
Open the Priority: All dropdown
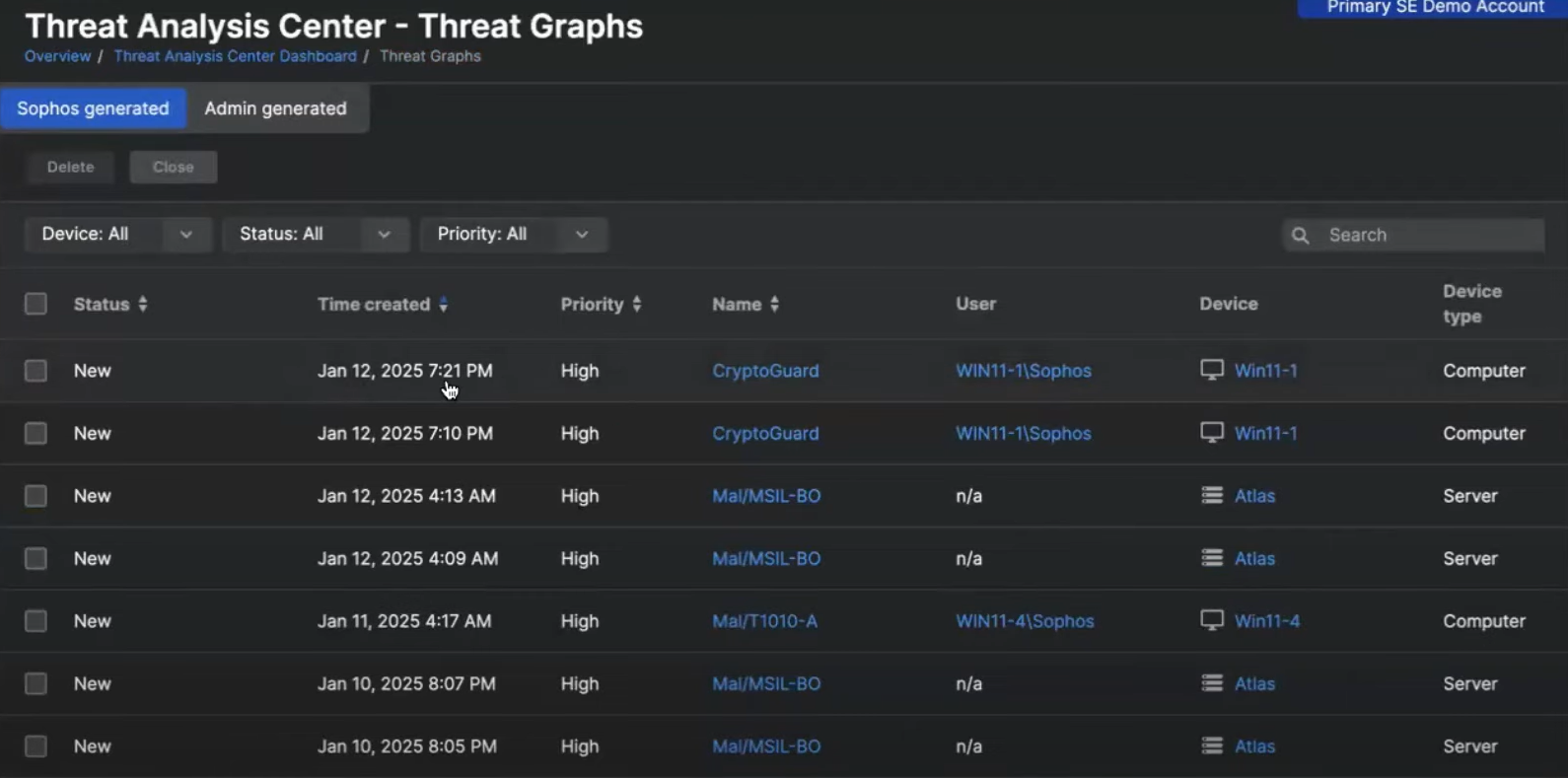point(513,235)
